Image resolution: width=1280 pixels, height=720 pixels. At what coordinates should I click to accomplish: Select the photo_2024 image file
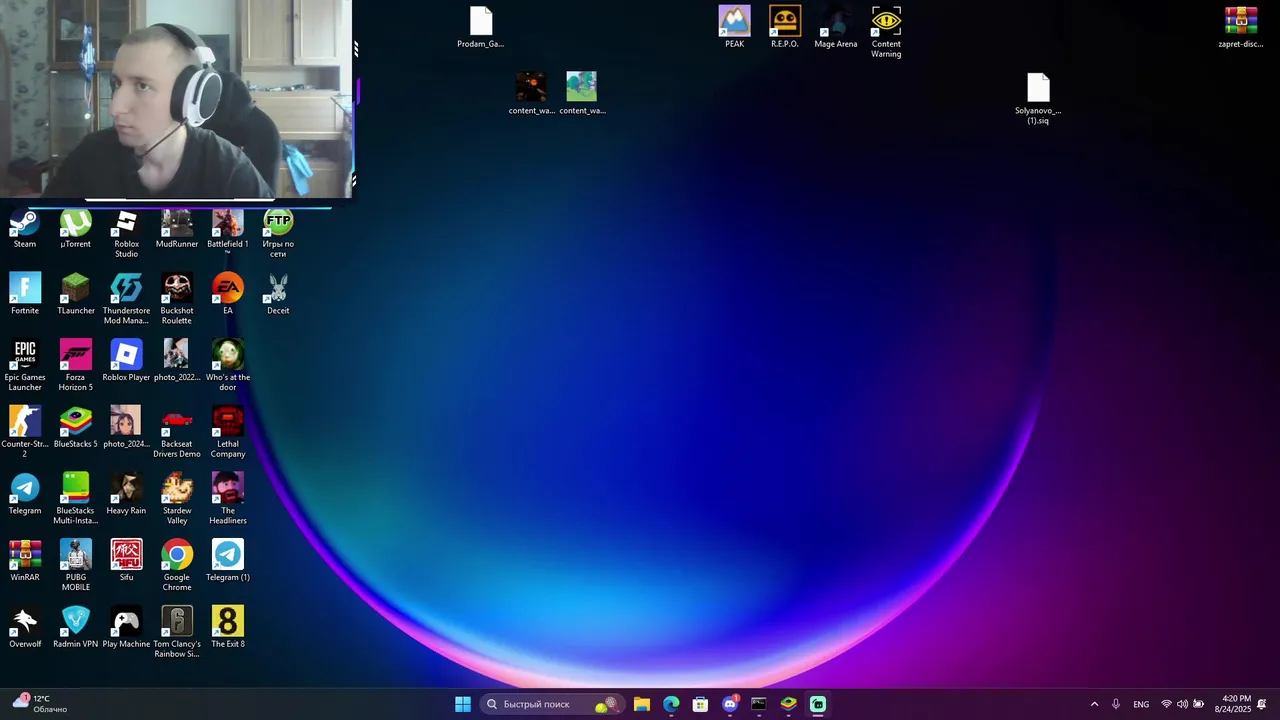tap(126, 427)
